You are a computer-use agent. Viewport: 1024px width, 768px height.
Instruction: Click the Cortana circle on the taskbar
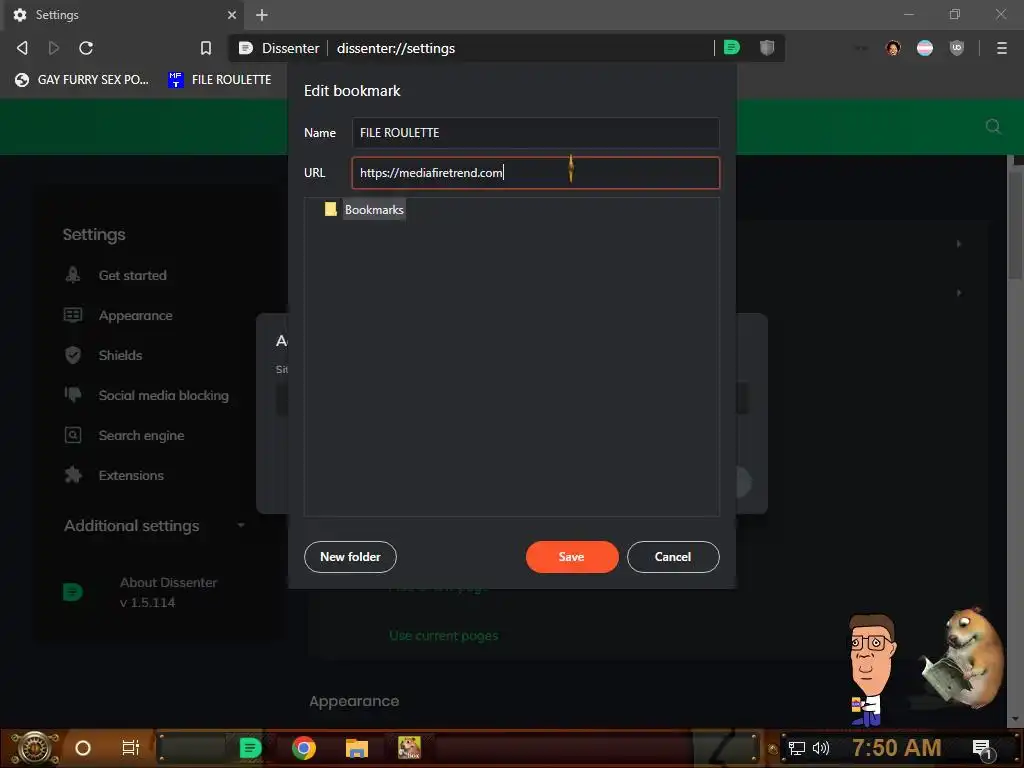pyautogui.click(x=83, y=748)
